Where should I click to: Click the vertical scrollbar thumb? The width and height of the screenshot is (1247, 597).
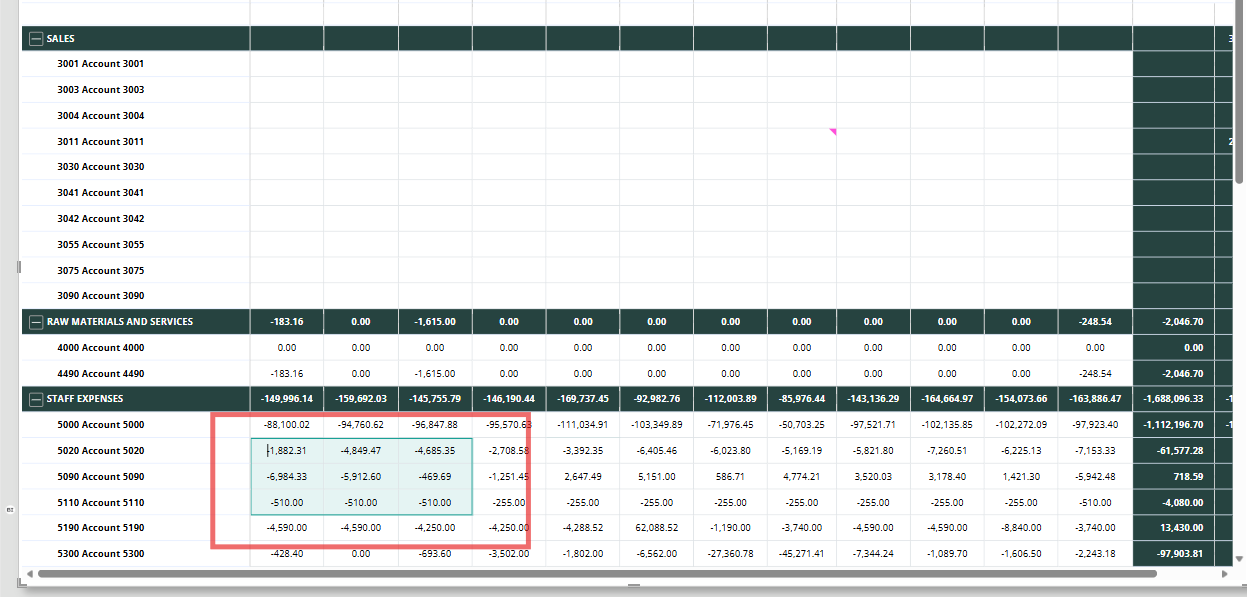[1240, 92]
